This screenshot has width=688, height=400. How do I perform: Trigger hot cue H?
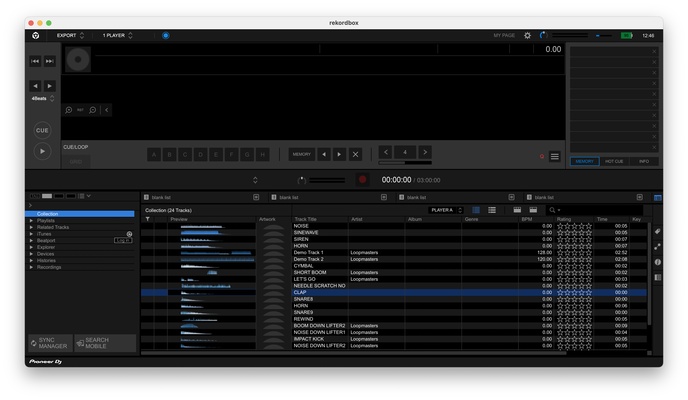point(262,154)
